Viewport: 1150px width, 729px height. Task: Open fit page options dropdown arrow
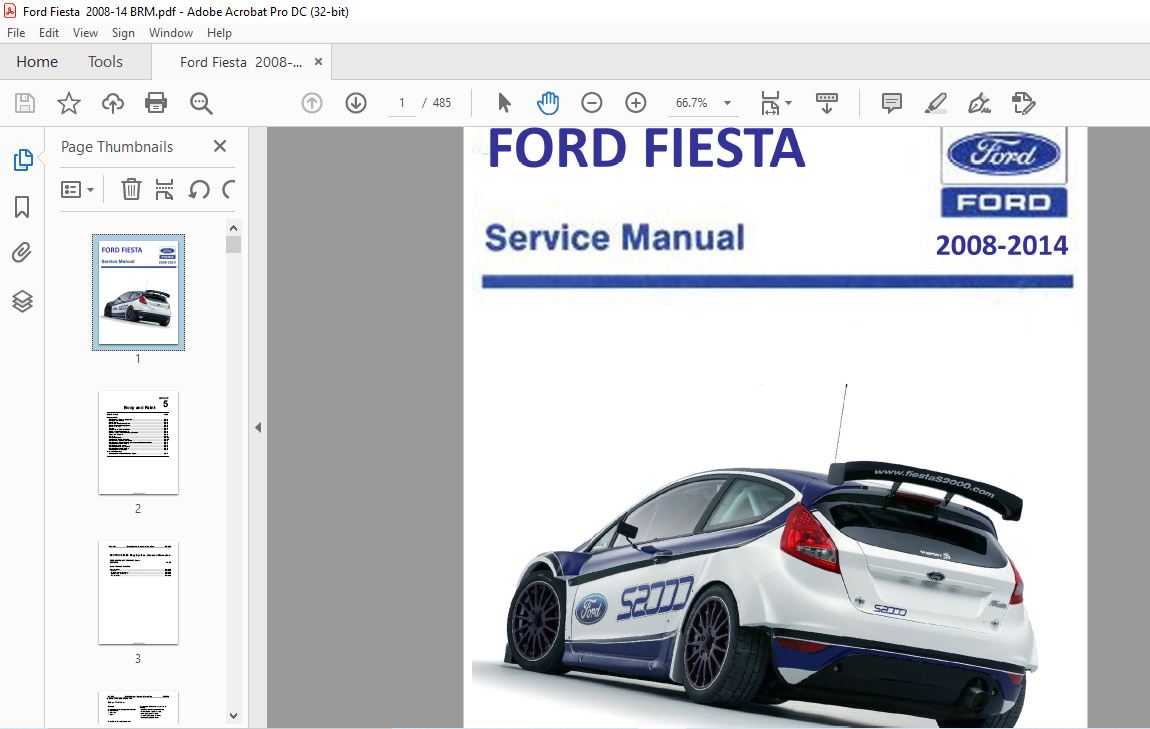click(x=788, y=103)
